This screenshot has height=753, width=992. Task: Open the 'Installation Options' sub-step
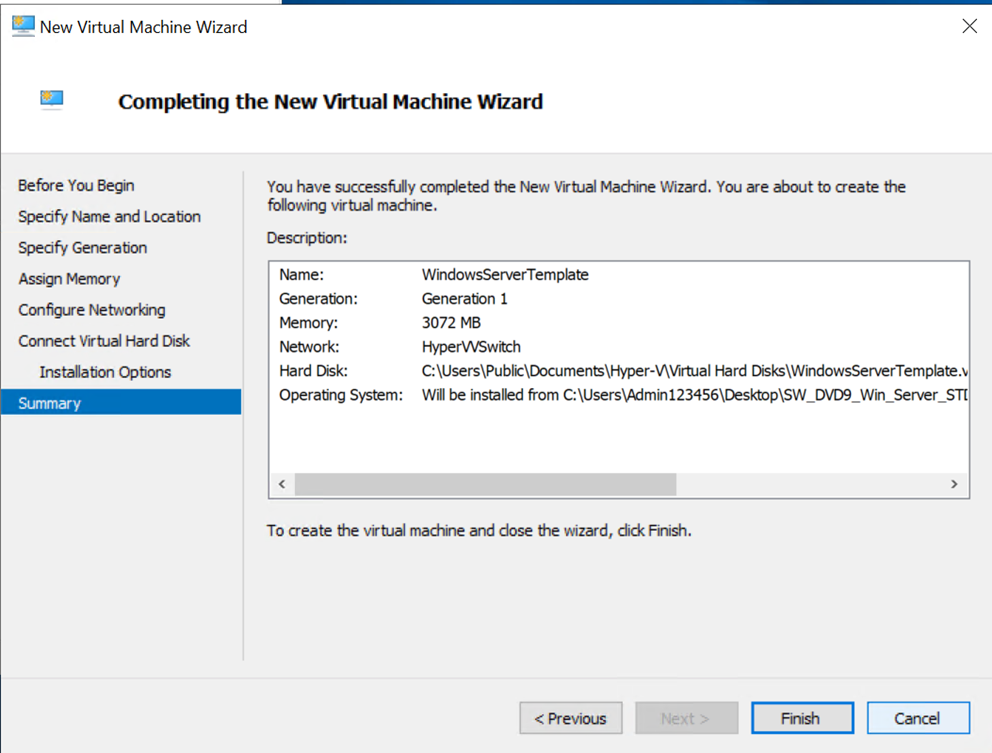tap(105, 372)
